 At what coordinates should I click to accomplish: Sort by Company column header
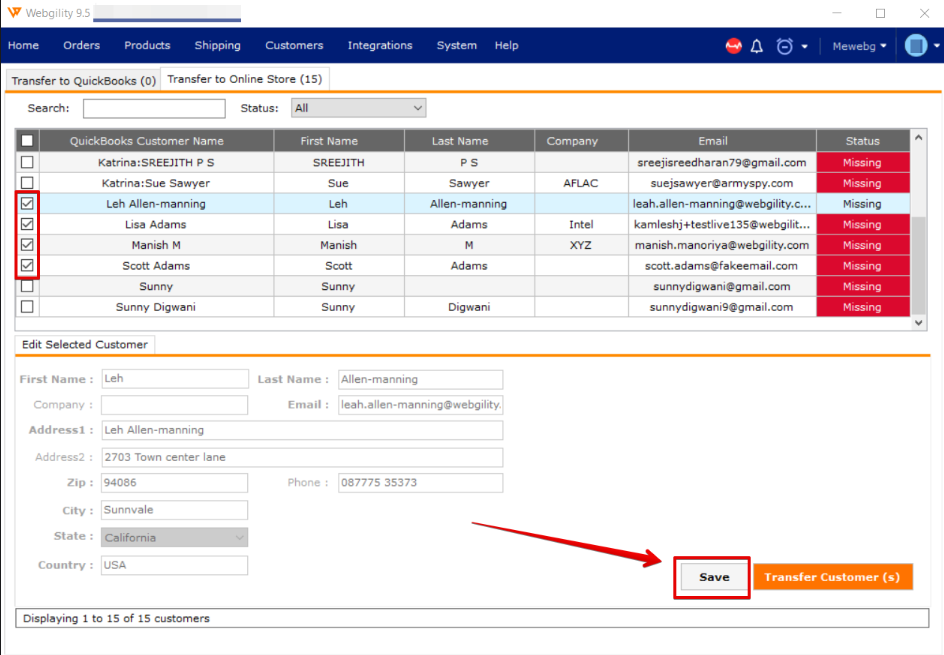[582, 141]
